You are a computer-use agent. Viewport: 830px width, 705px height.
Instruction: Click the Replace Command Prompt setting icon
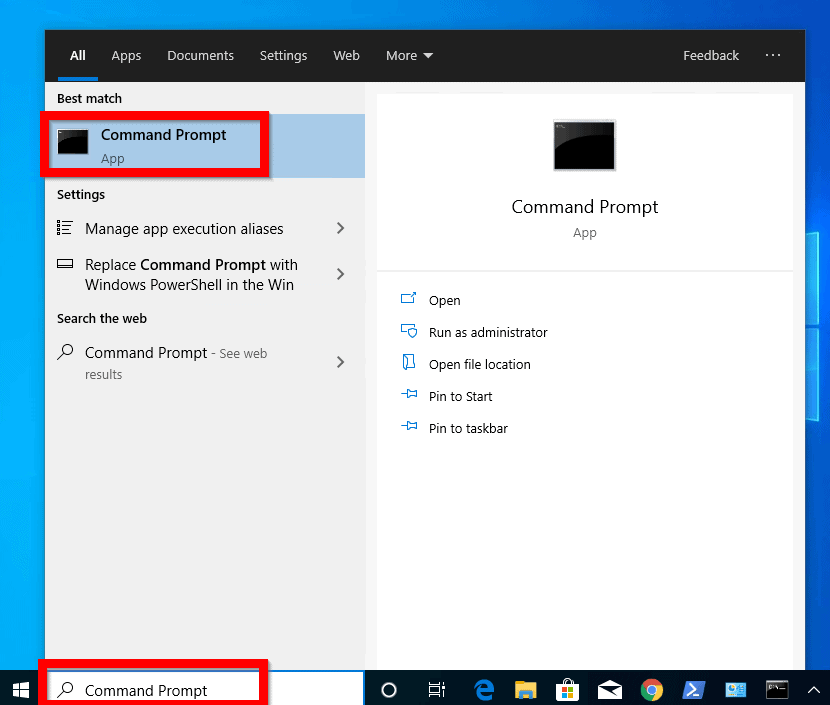pyautogui.click(x=65, y=264)
